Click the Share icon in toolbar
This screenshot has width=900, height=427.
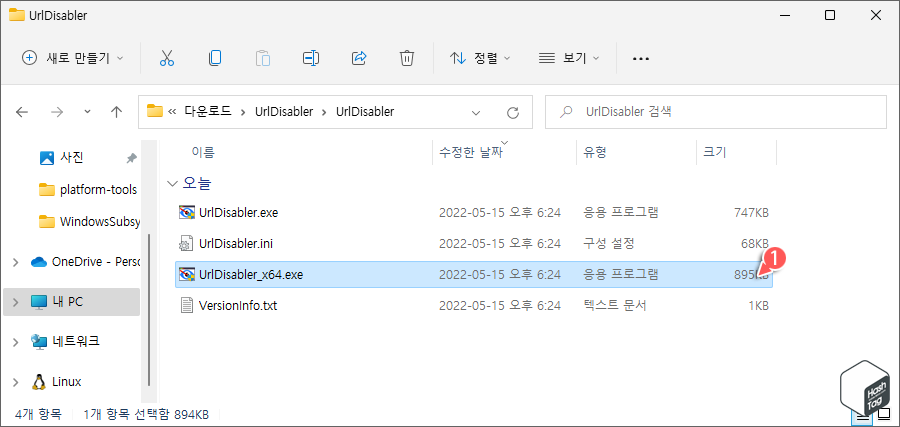tap(359, 58)
